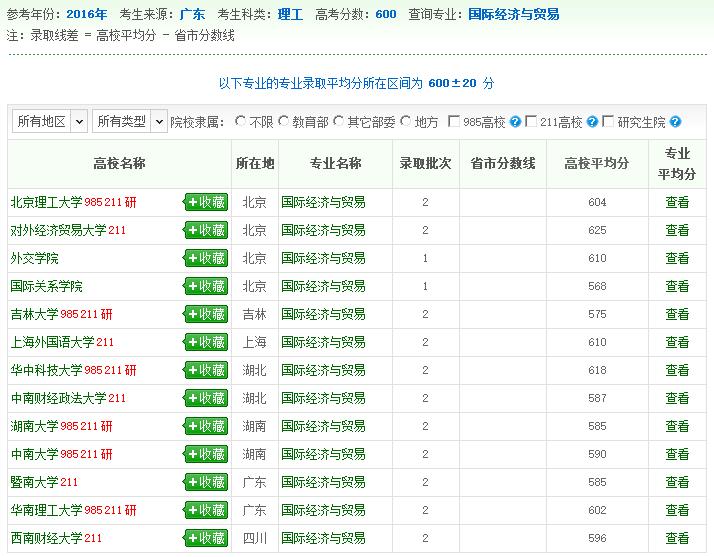Image resolution: width=714 pixels, height=557 pixels.
Task: Click 收藏 button for 华中科技大学
Action: tap(206, 370)
